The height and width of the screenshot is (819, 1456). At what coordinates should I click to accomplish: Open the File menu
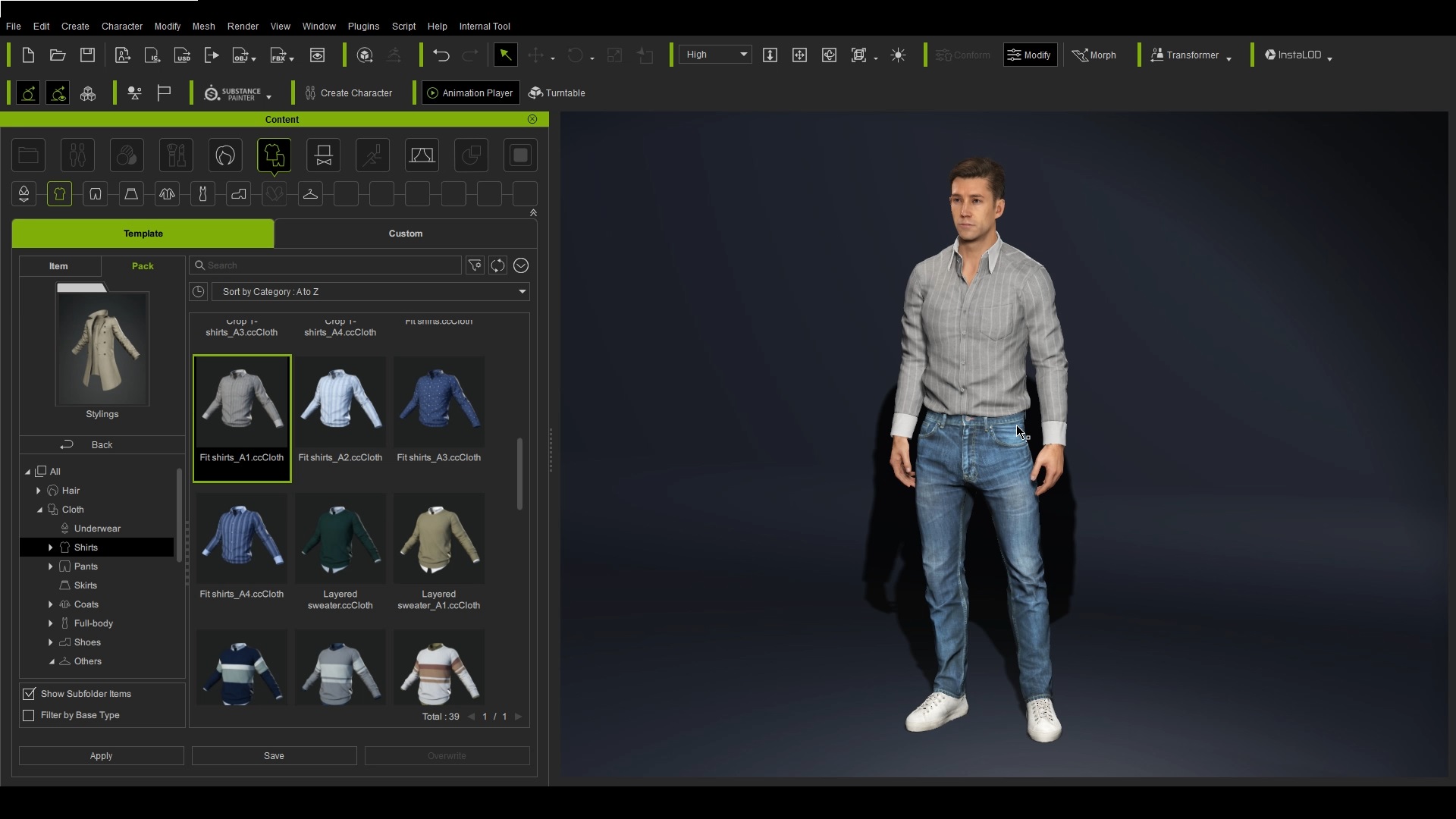pos(13,26)
